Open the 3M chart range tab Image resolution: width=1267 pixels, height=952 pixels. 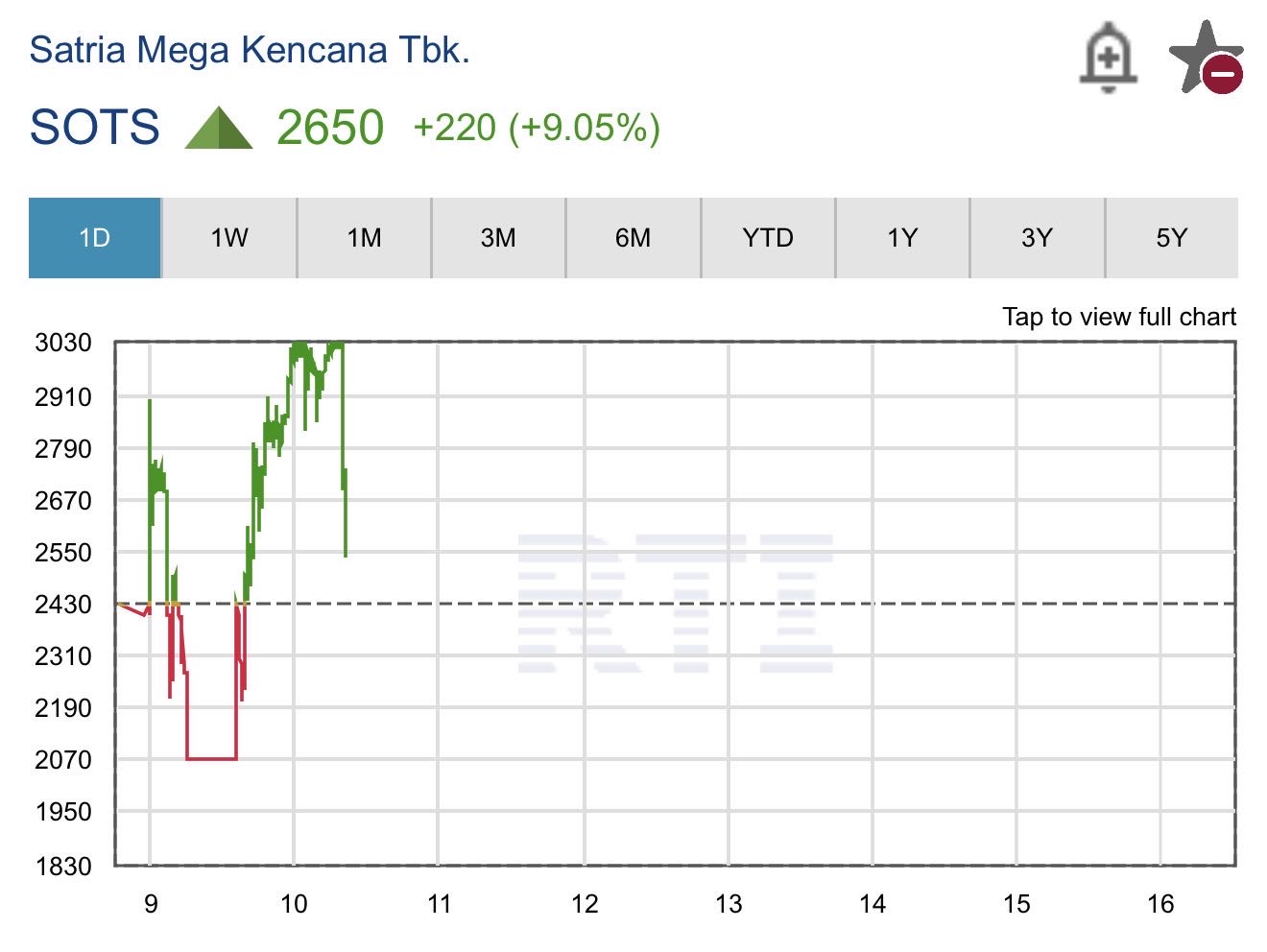point(498,238)
